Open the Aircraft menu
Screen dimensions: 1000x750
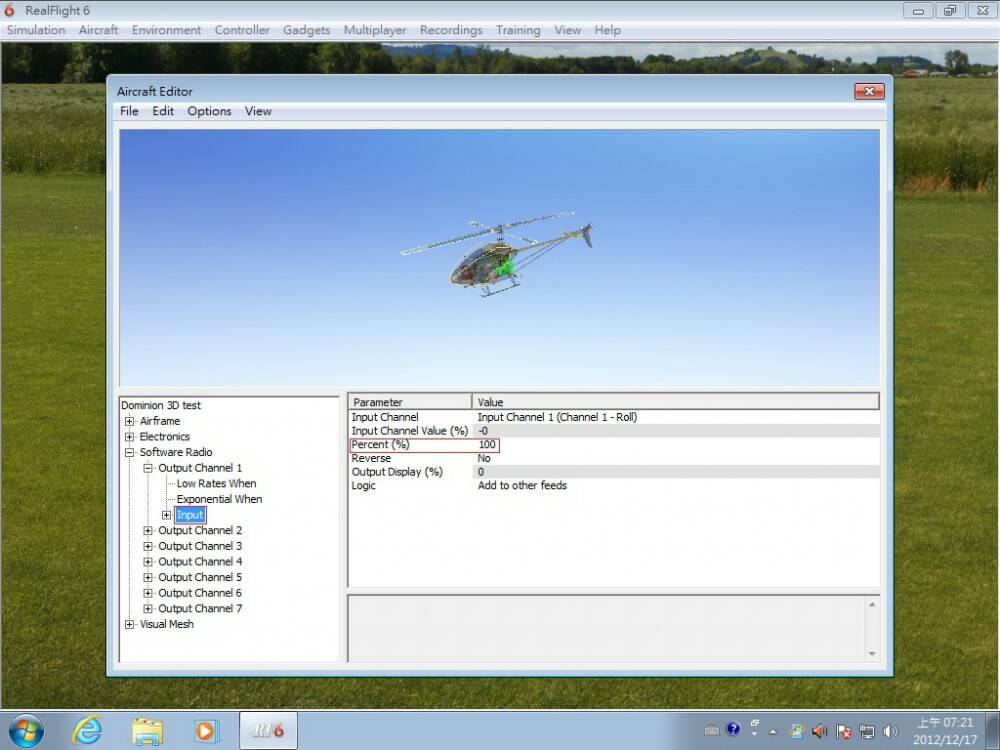(x=98, y=30)
